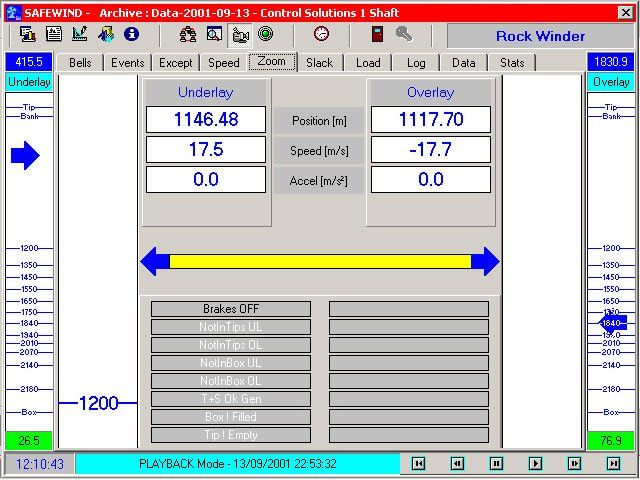This screenshot has width=640, height=480.
Task: Click the Brakes OFF status indicator
Action: pyautogui.click(x=231, y=309)
